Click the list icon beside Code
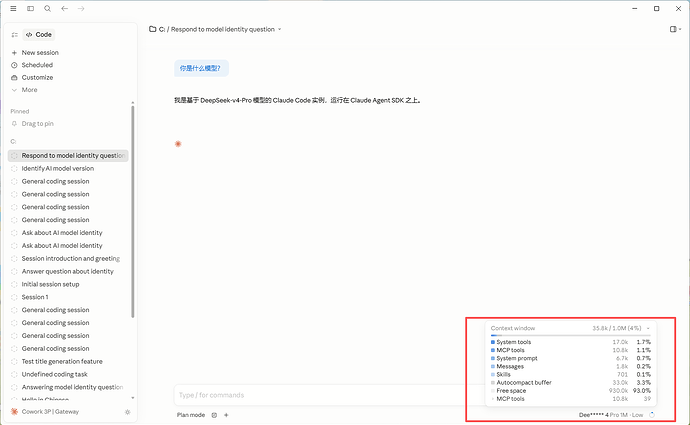The height and width of the screenshot is (425, 690). pyautogui.click(x=15, y=35)
